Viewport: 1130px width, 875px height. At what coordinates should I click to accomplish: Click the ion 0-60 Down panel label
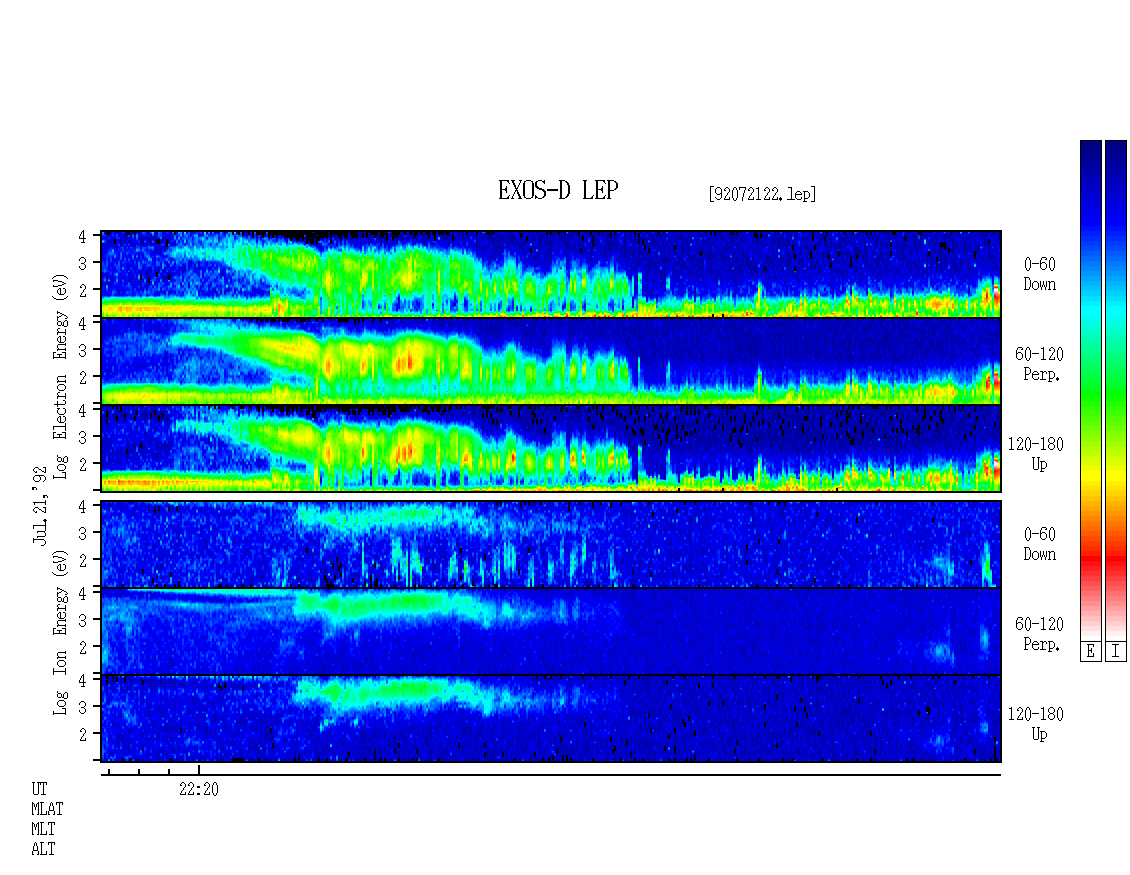coord(1039,544)
